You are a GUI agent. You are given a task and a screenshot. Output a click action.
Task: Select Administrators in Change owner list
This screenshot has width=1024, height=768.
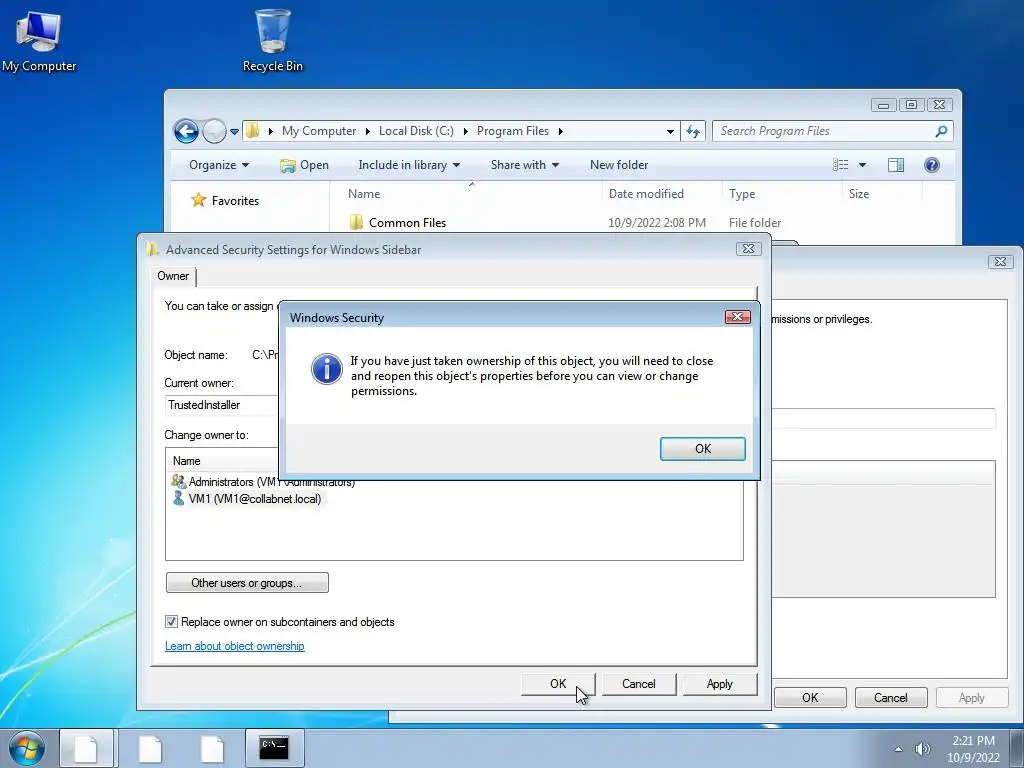coord(263,482)
